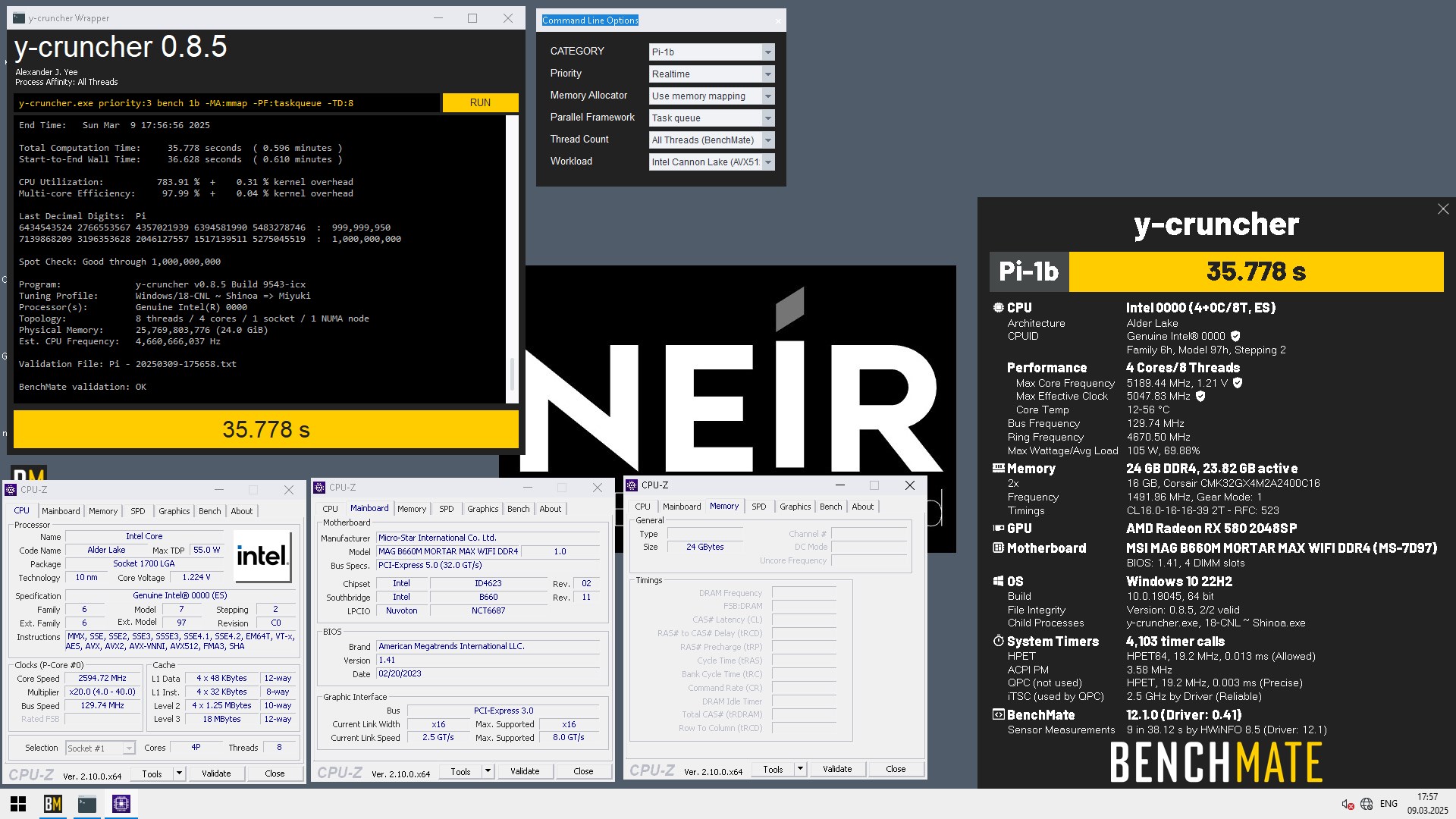Click the muted volume tray icon
This screenshot has height=819, width=1456.
click(1348, 804)
